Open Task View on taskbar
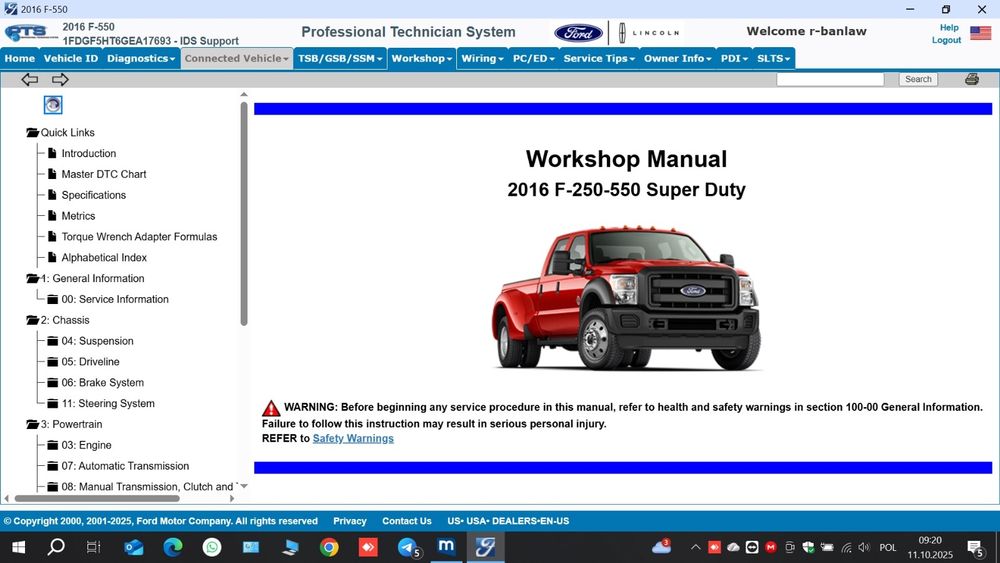 (94, 547)
